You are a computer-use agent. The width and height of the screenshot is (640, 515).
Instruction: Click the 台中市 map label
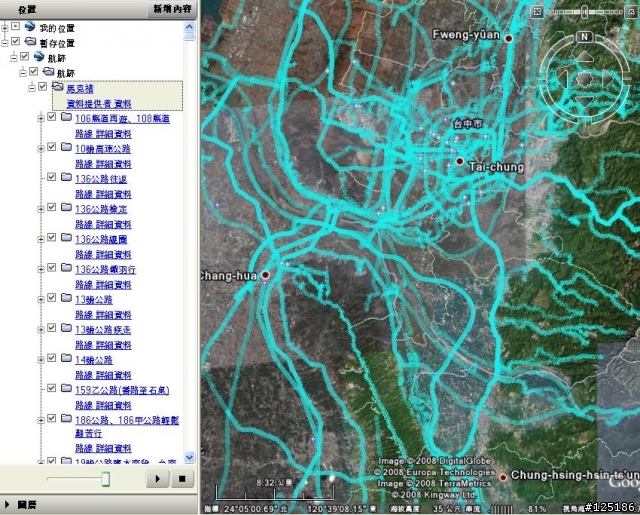click(468, 124)
